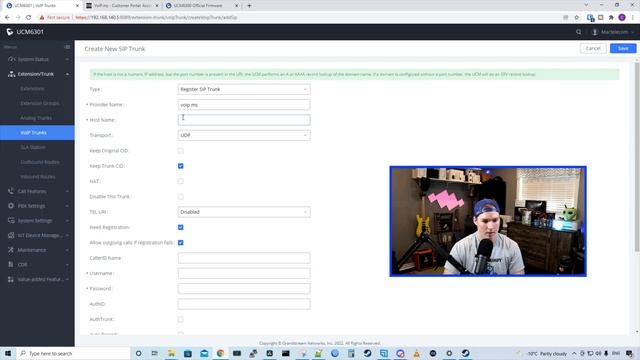Select VoIP Trunks in the sidebar

pyautogui.click(x=37, y=133)
